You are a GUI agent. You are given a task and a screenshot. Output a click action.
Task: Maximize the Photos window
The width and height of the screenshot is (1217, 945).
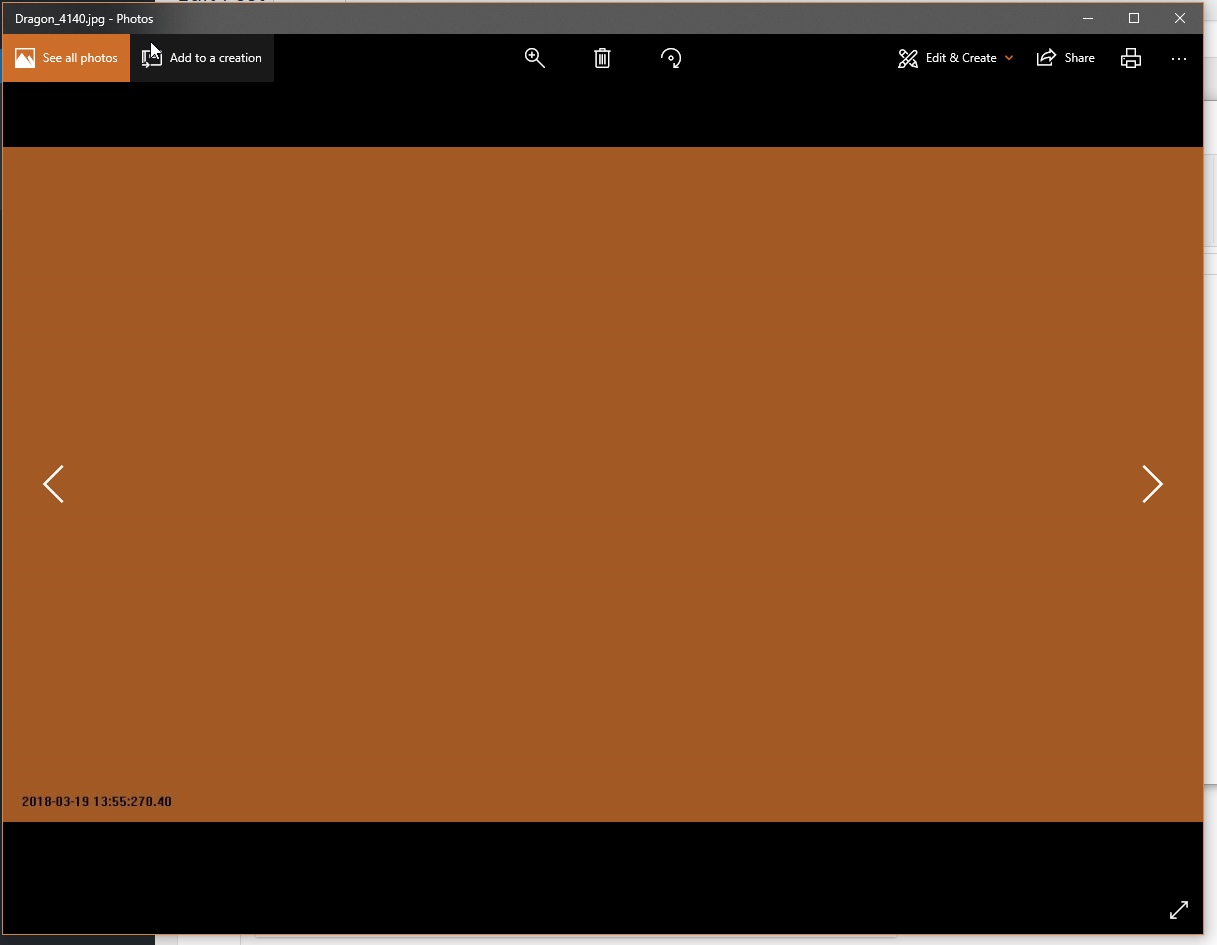click(x=1134, y=18)
